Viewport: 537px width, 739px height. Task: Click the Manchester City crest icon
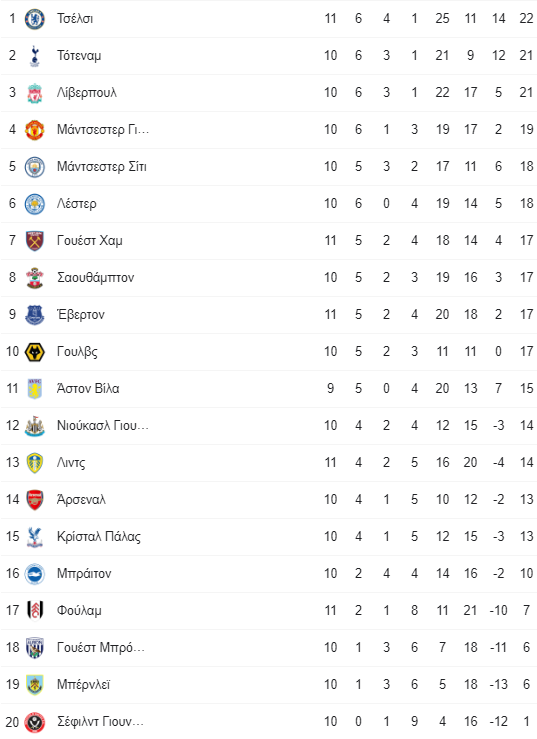(x=34, y=167)
